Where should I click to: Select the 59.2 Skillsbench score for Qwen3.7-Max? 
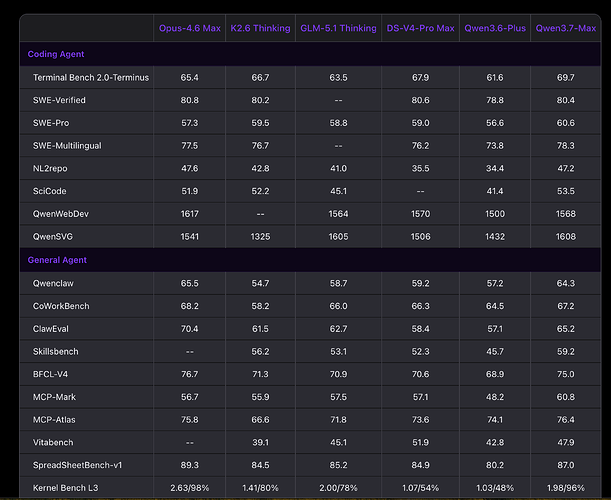coord(566,352)
